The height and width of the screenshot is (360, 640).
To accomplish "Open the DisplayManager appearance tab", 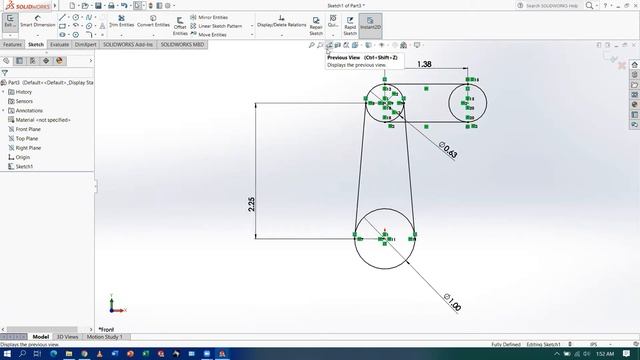I will coord(59,61).
